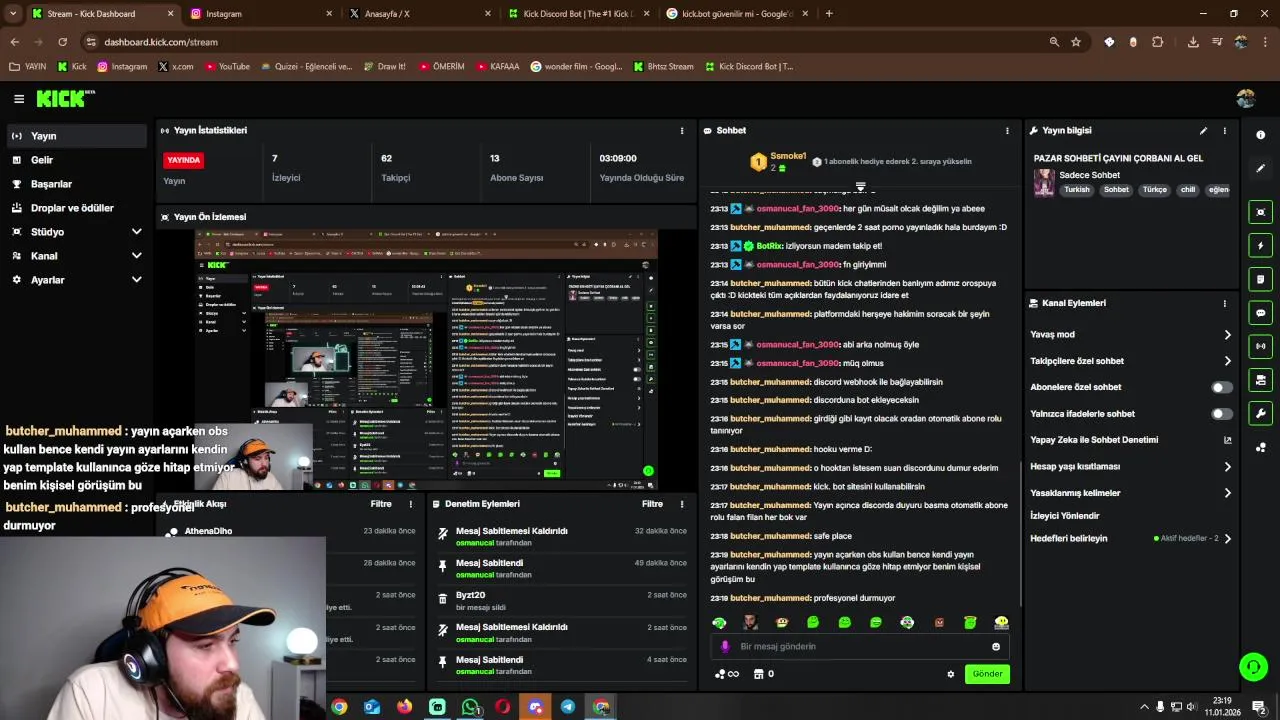Open WhatsApp from the taskbar
1280x720 pixels.
pos(470,707)
